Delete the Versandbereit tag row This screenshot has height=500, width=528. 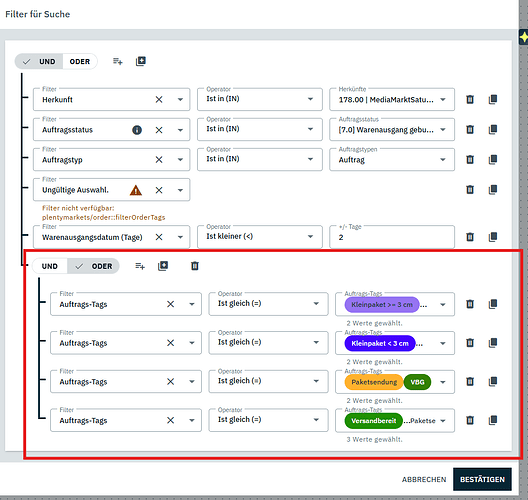click(470, 420)
